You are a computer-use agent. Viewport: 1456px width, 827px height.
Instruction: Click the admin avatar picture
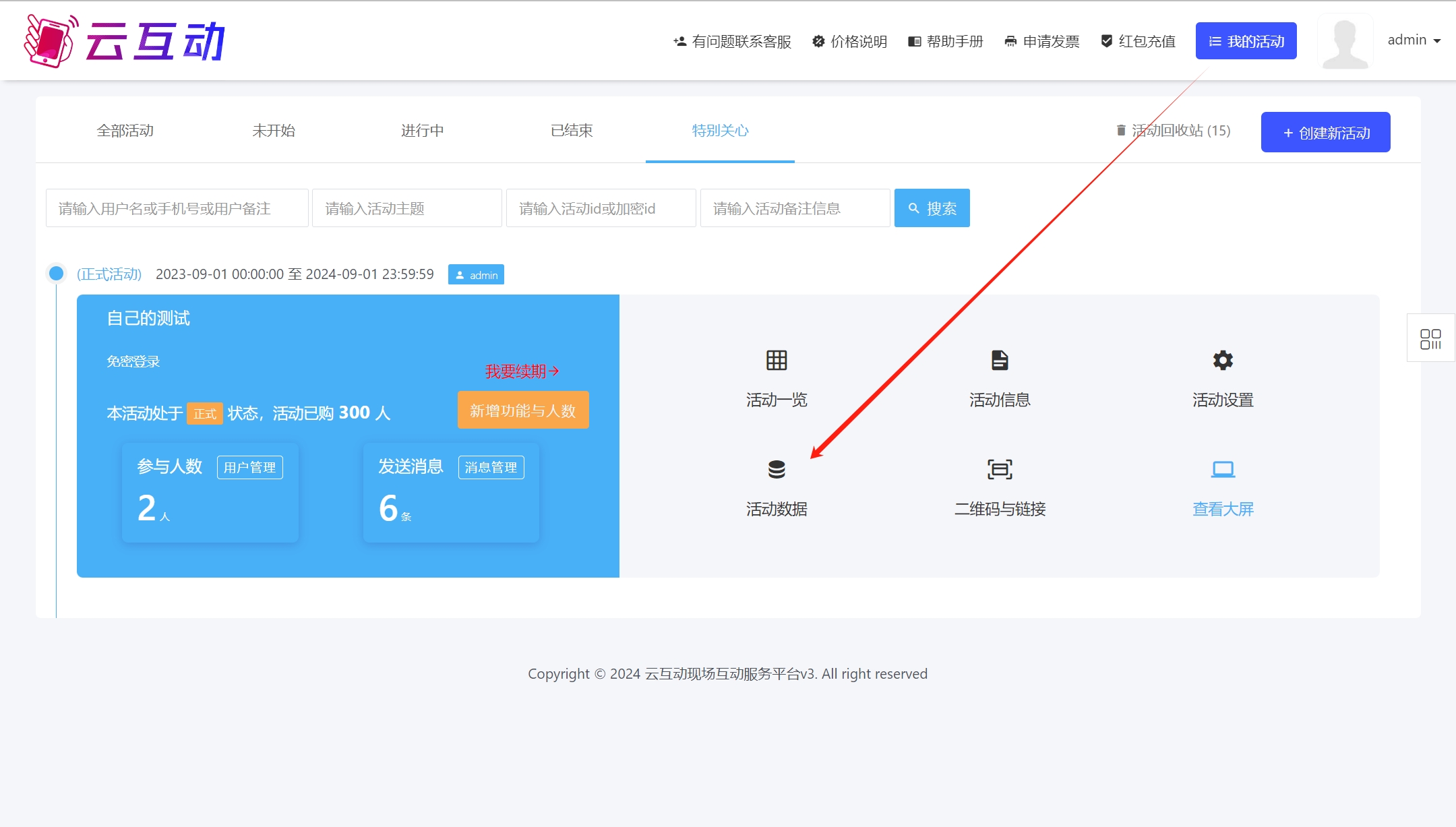(x=1345, y=41)
